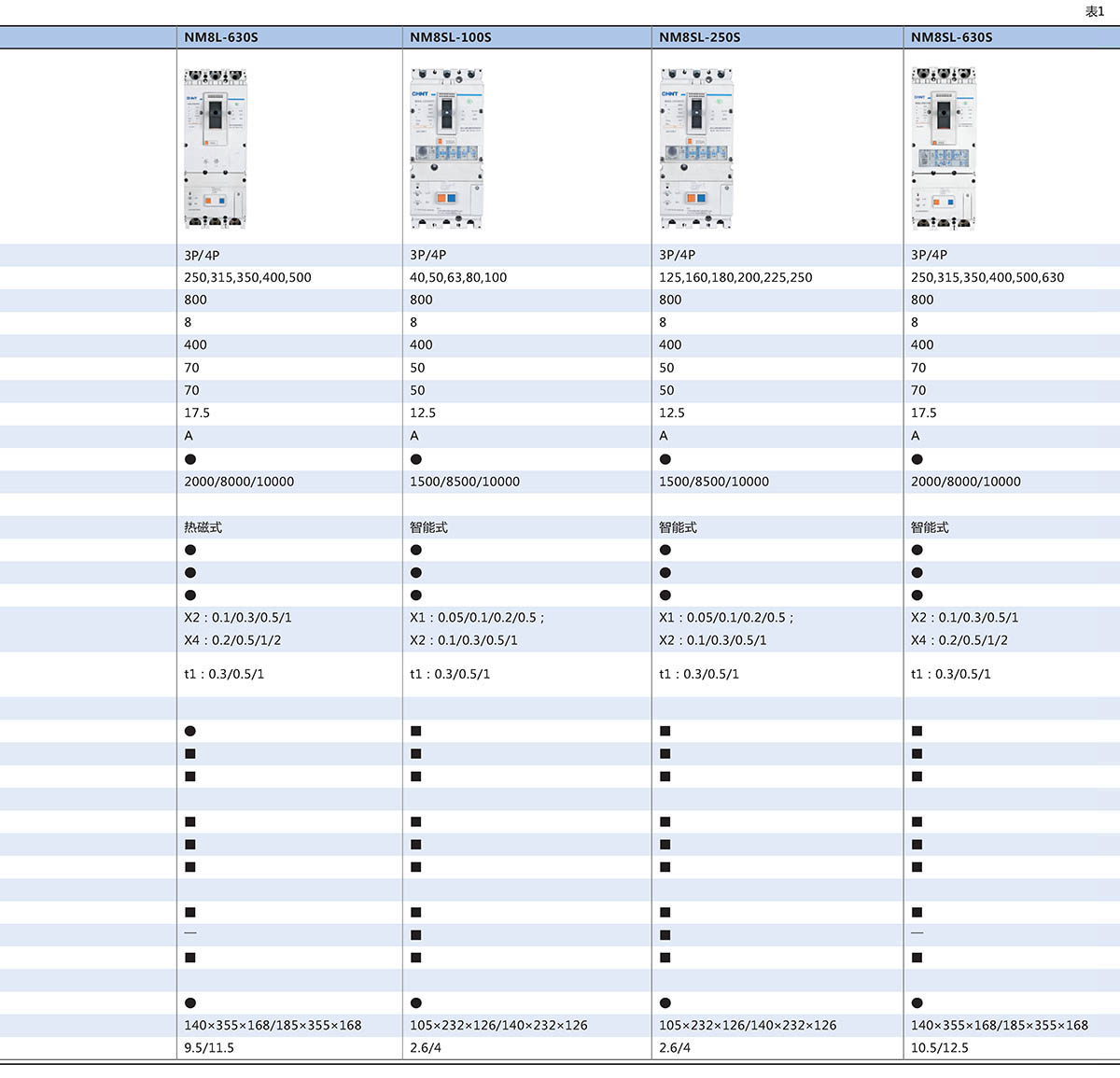The width and height of the screenshot is (1120, 1078).
Task: Click the 10.5/12.5 weight value
Action: pyautogui.click(x=940, y=1047)
